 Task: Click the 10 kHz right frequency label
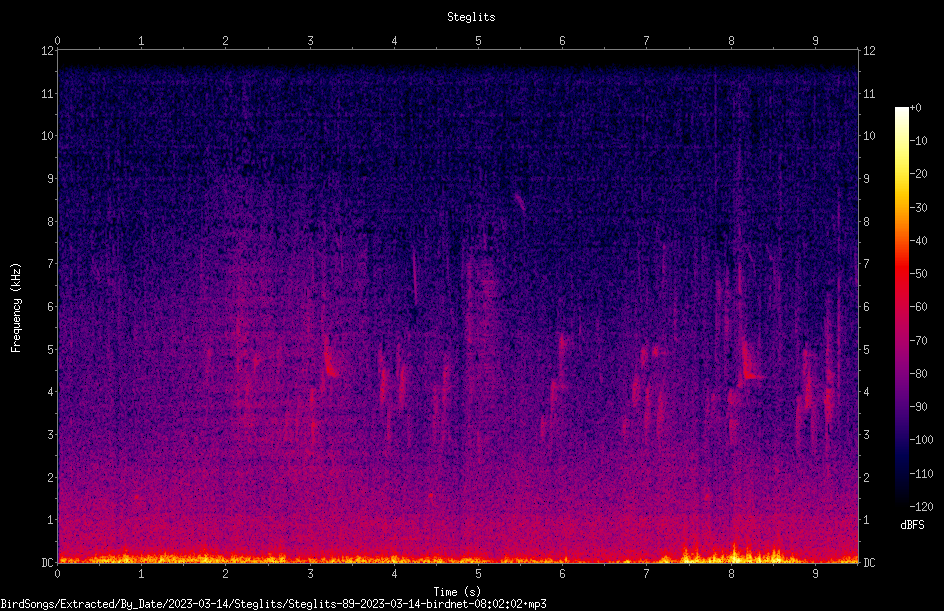pyautogui.click(x=869, y=135)
